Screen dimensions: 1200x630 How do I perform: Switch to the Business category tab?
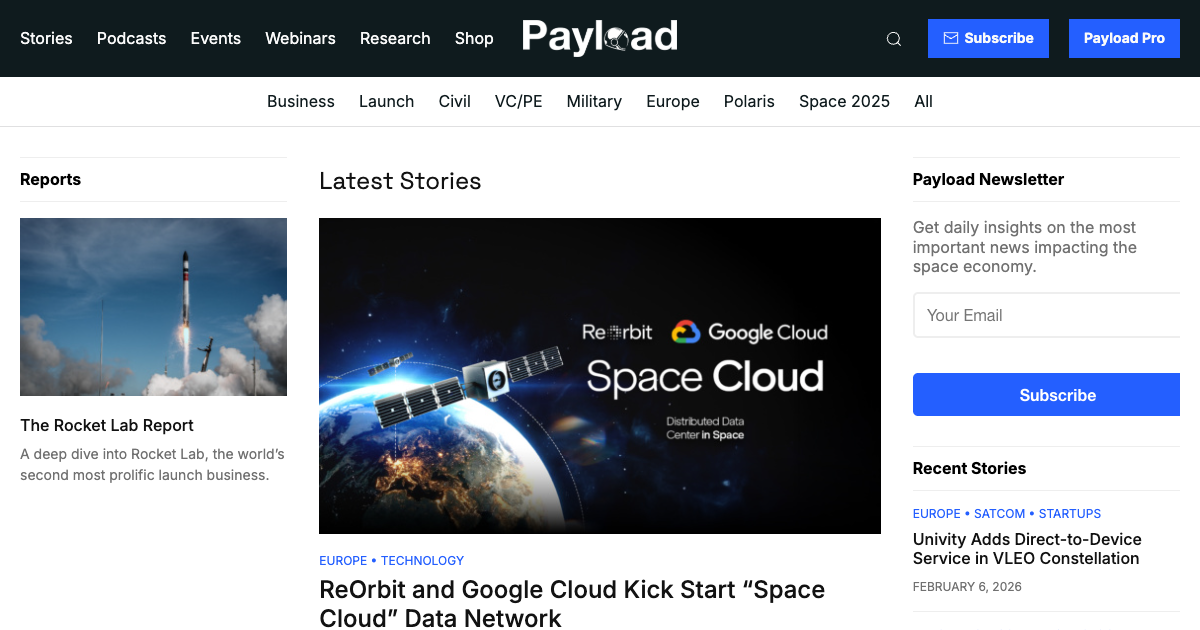pos(300,101)
